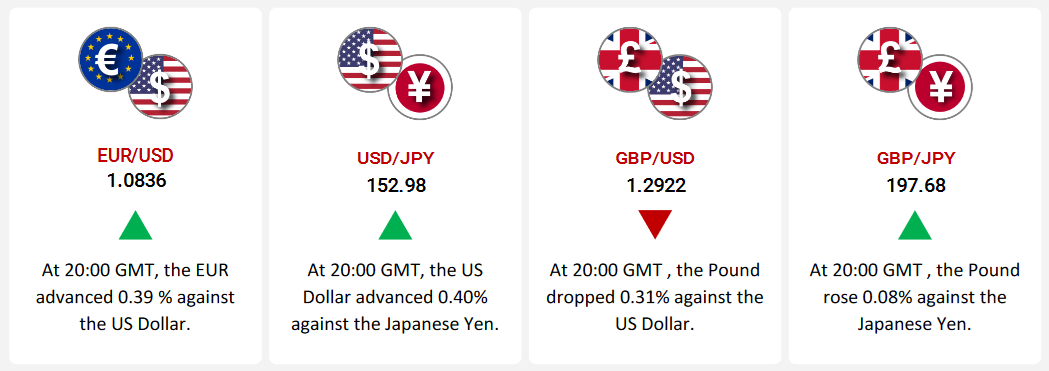1049x371 pixels.
Task: Click the US dollar coin in EUR/USD card
Action: point(160,86)
